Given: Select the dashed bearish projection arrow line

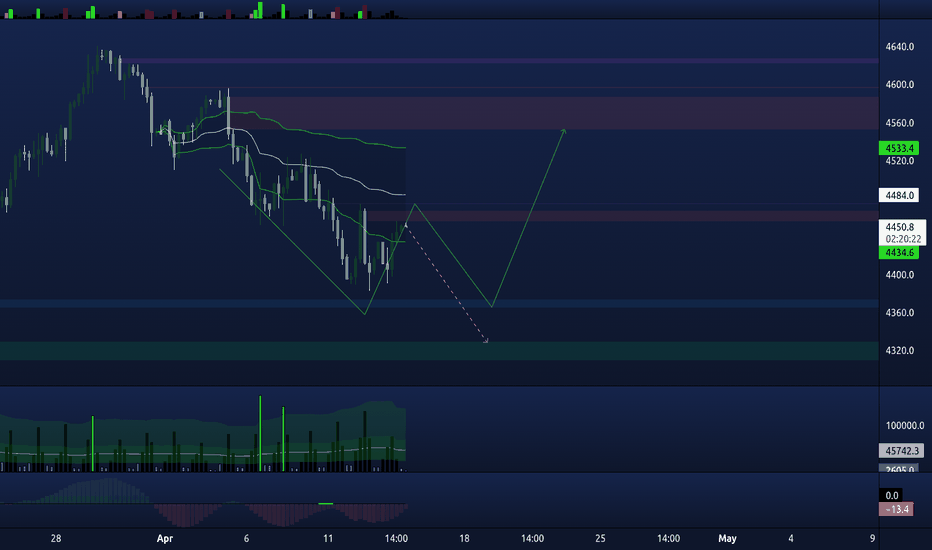Looking at the screenshot, I should click(446, 282).
